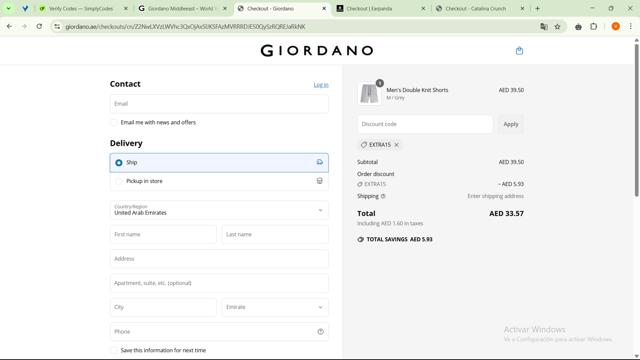Open the translate page icon
640x360 pixels.
point(544,27)
